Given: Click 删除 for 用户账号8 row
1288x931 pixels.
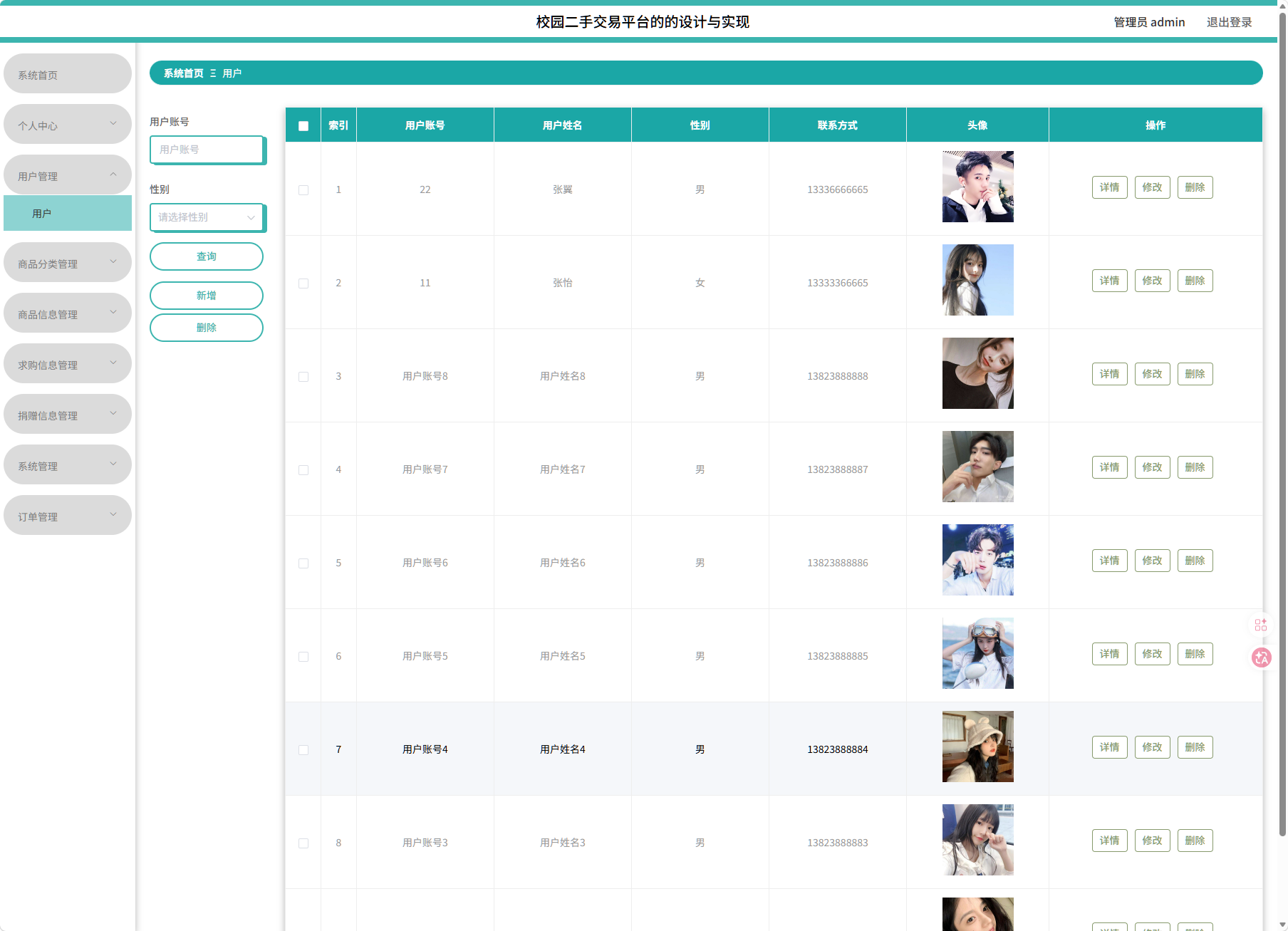Looking at the screenshot, I should click(x=1195, y=374).
